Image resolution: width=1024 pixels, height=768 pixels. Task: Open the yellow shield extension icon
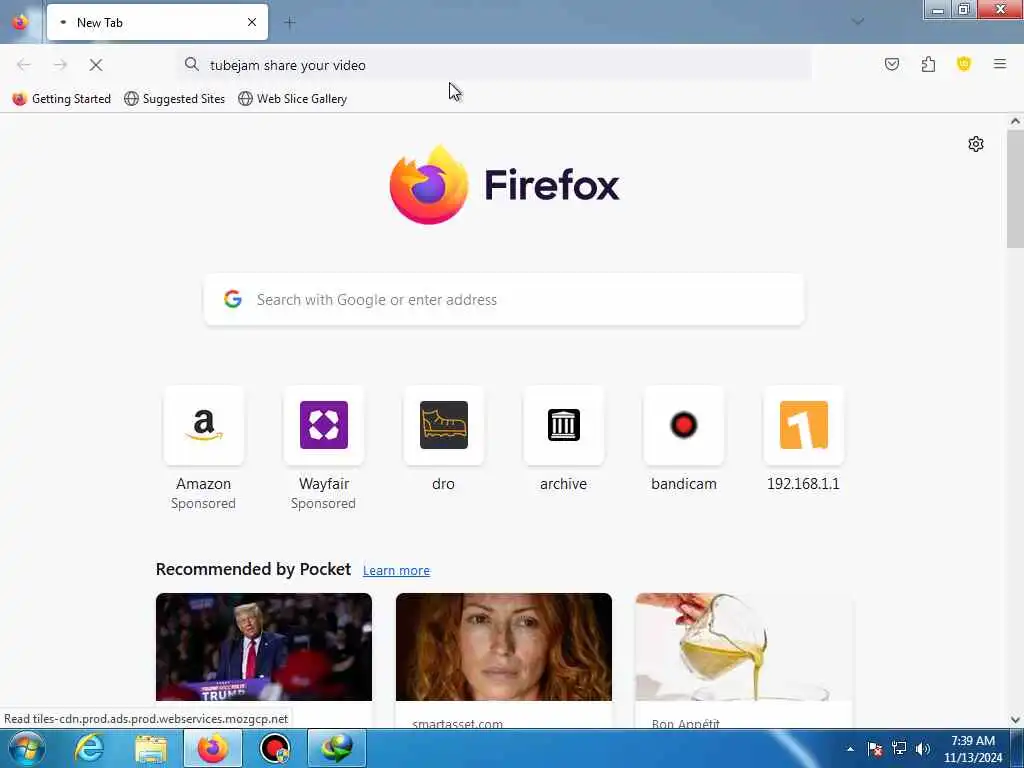click(x=964, y=64)
